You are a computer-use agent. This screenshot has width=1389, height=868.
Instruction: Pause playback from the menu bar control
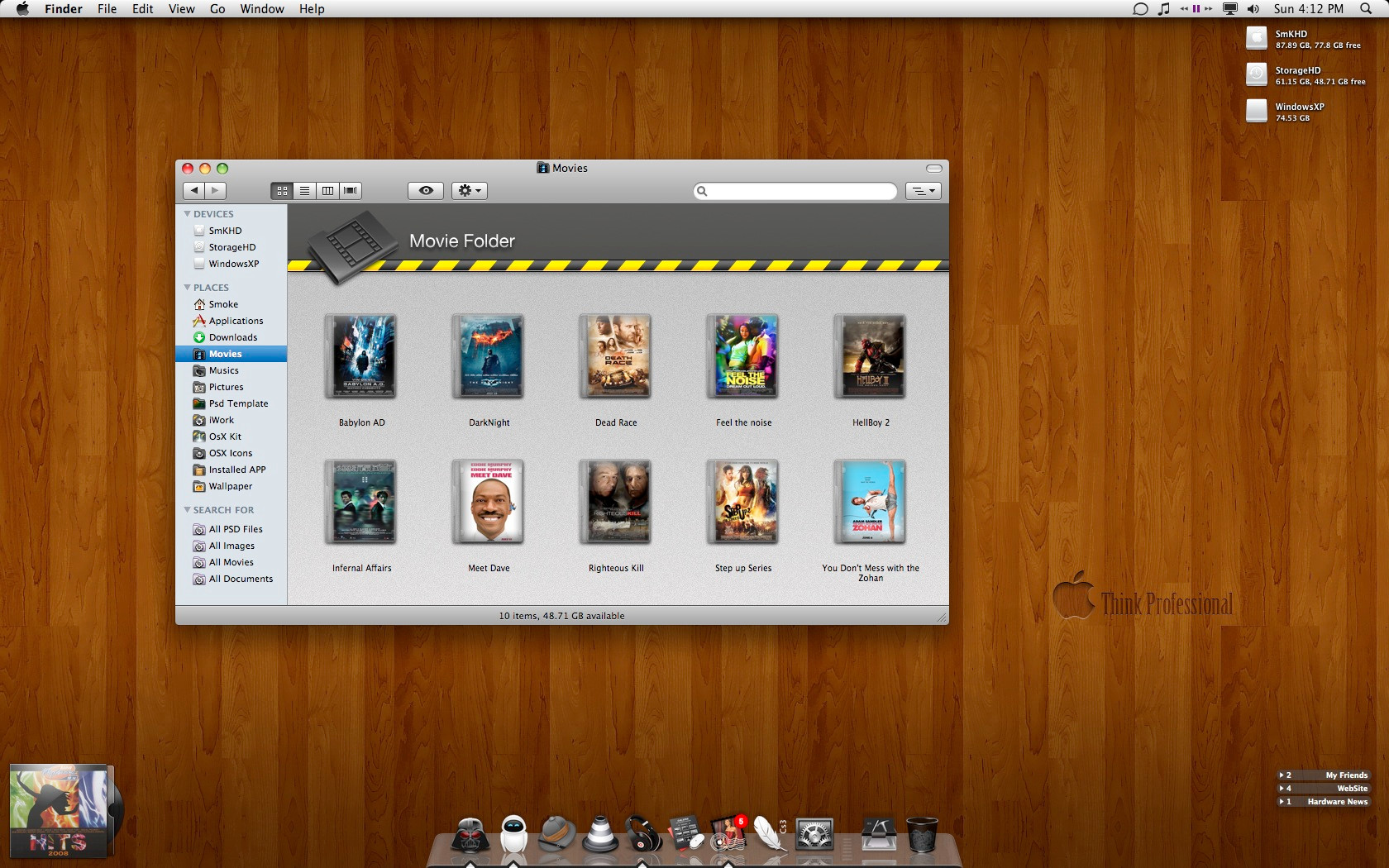pyautogui.click(x=1196, y=9)
